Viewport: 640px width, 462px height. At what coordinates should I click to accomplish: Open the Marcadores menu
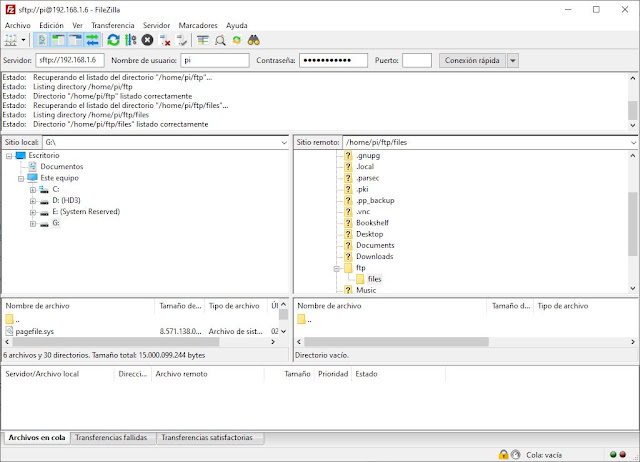198,25
